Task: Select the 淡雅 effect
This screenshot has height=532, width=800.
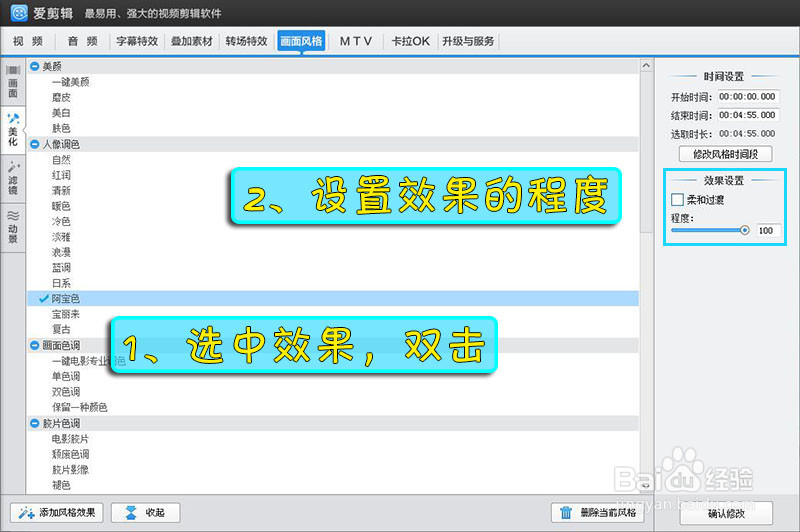Action: pos(61,237)
